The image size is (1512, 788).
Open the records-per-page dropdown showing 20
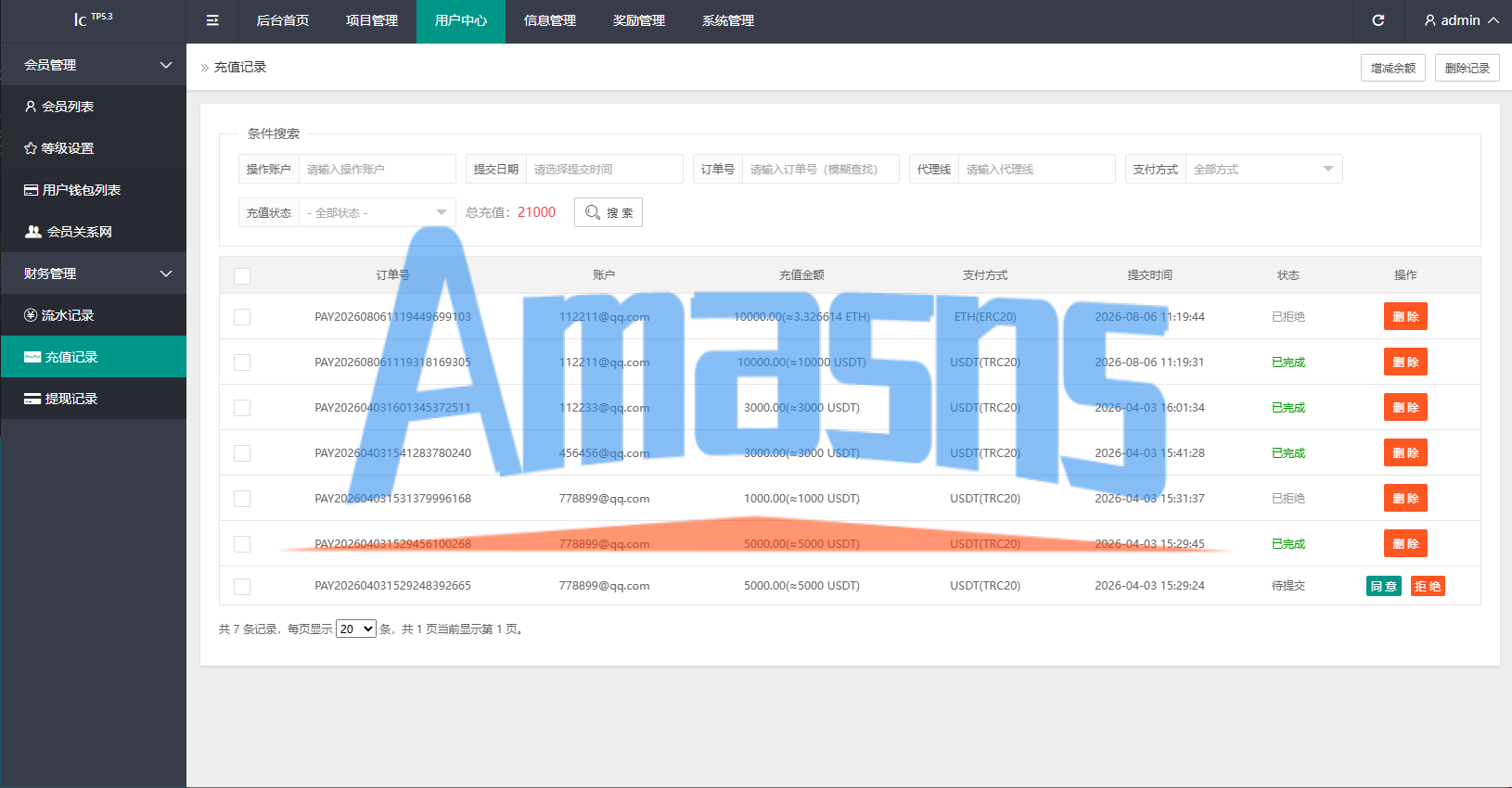coord(356,629)
